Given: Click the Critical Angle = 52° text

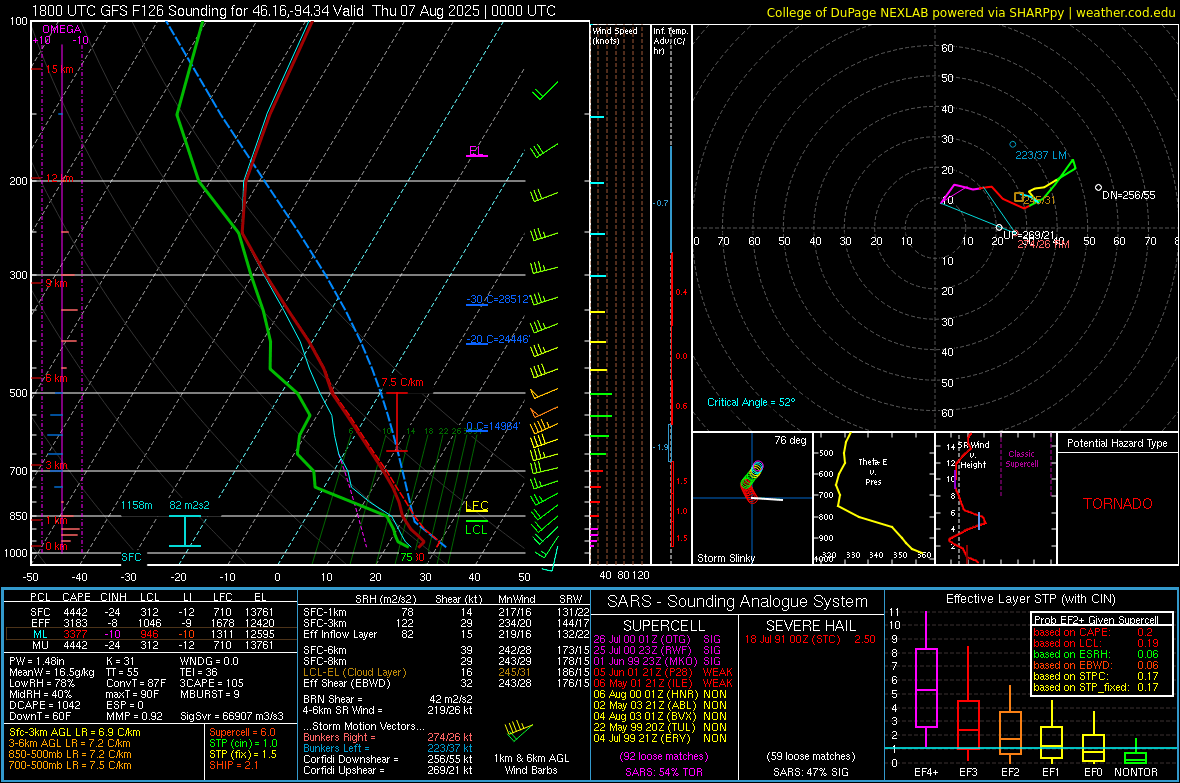Looking at the screenshot, I should click(751, 402).
